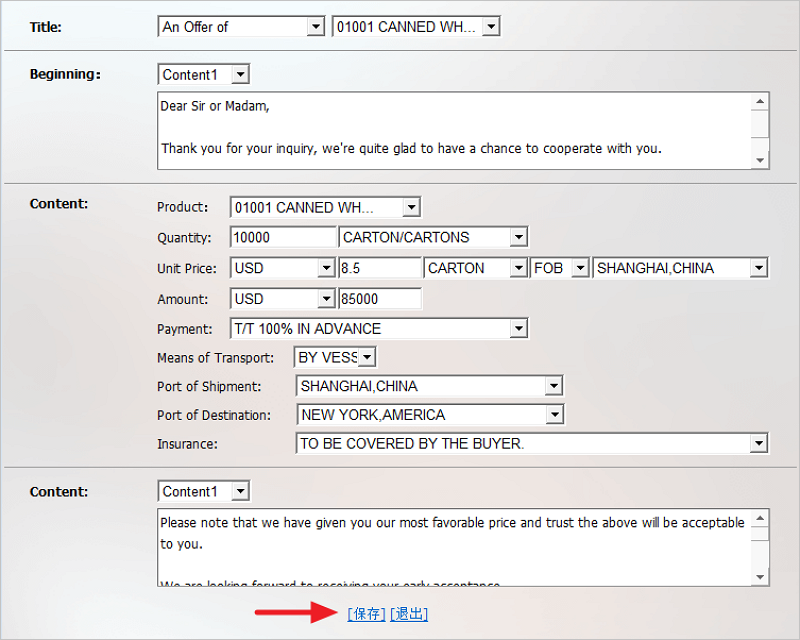Open the Unit Price currency USD dropdown
This screenshot has width=800, height=640.
click(x=282, y=268)
